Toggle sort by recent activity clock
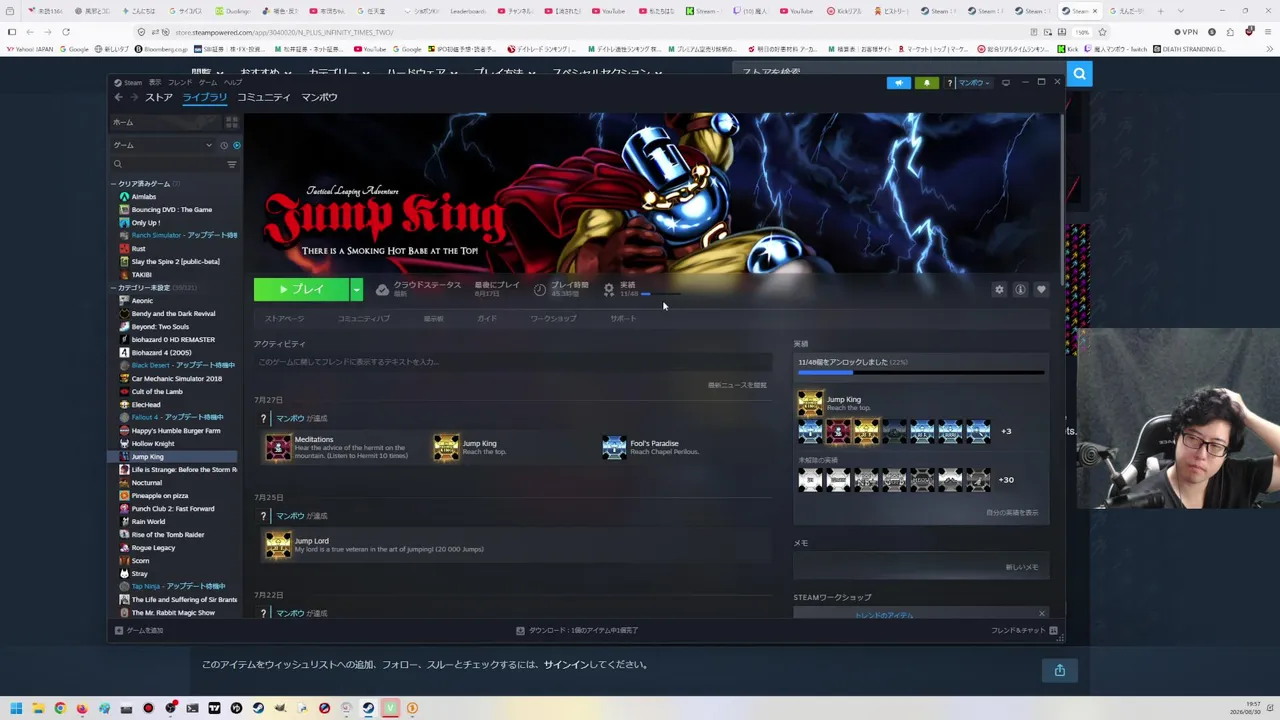Screen dimensions: 1280x720 224,145
